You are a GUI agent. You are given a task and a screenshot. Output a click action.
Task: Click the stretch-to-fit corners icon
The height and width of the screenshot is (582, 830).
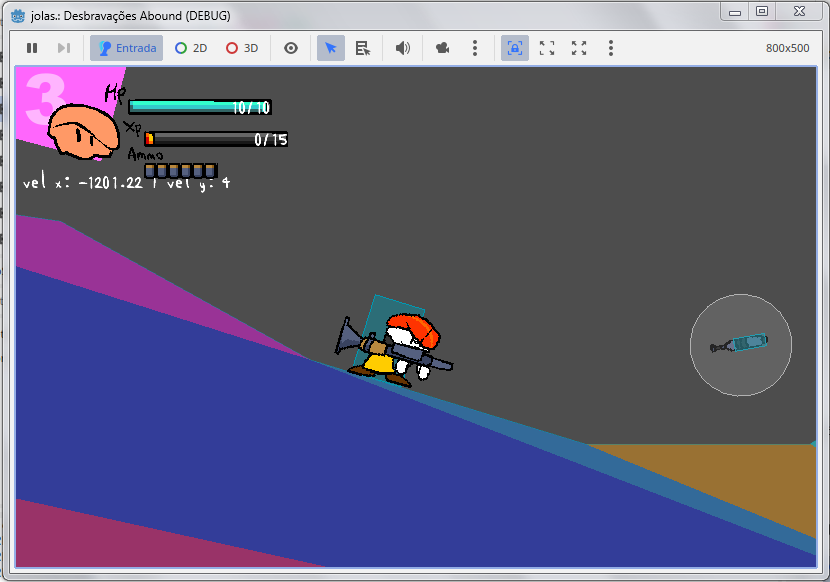tap(547, 48)
